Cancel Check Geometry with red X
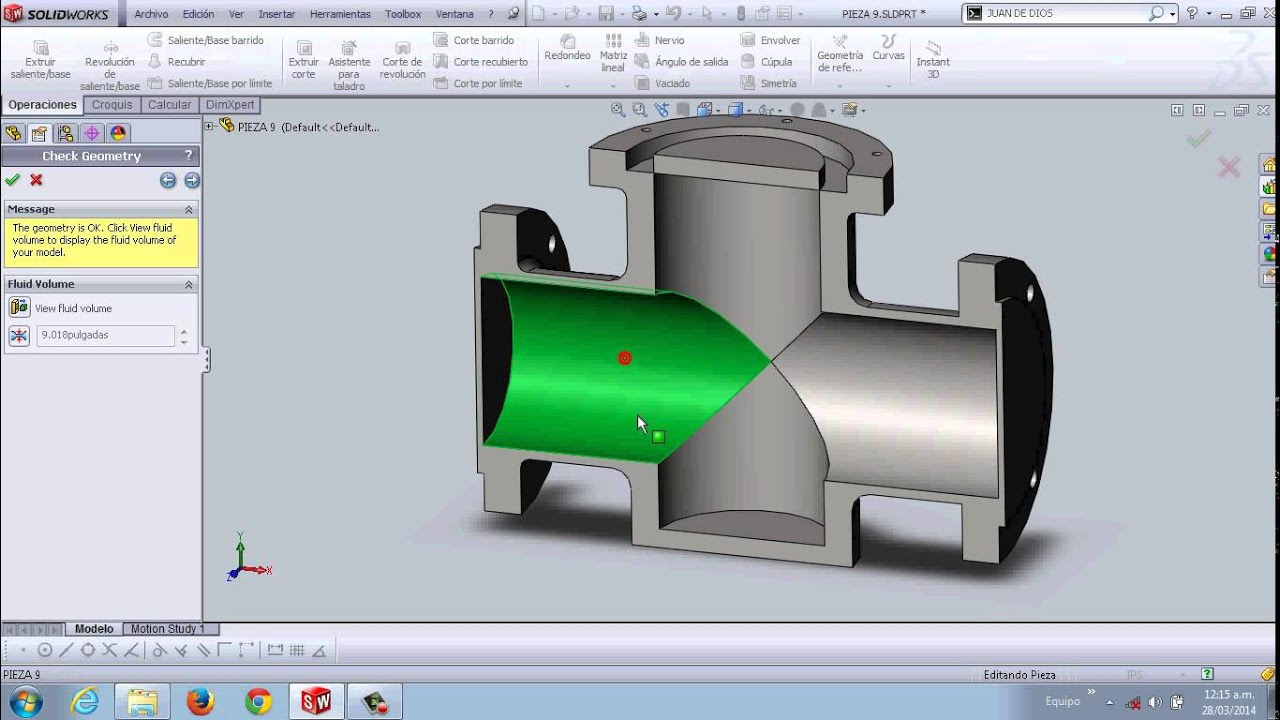1280x720 pixels. pos(37,180)
